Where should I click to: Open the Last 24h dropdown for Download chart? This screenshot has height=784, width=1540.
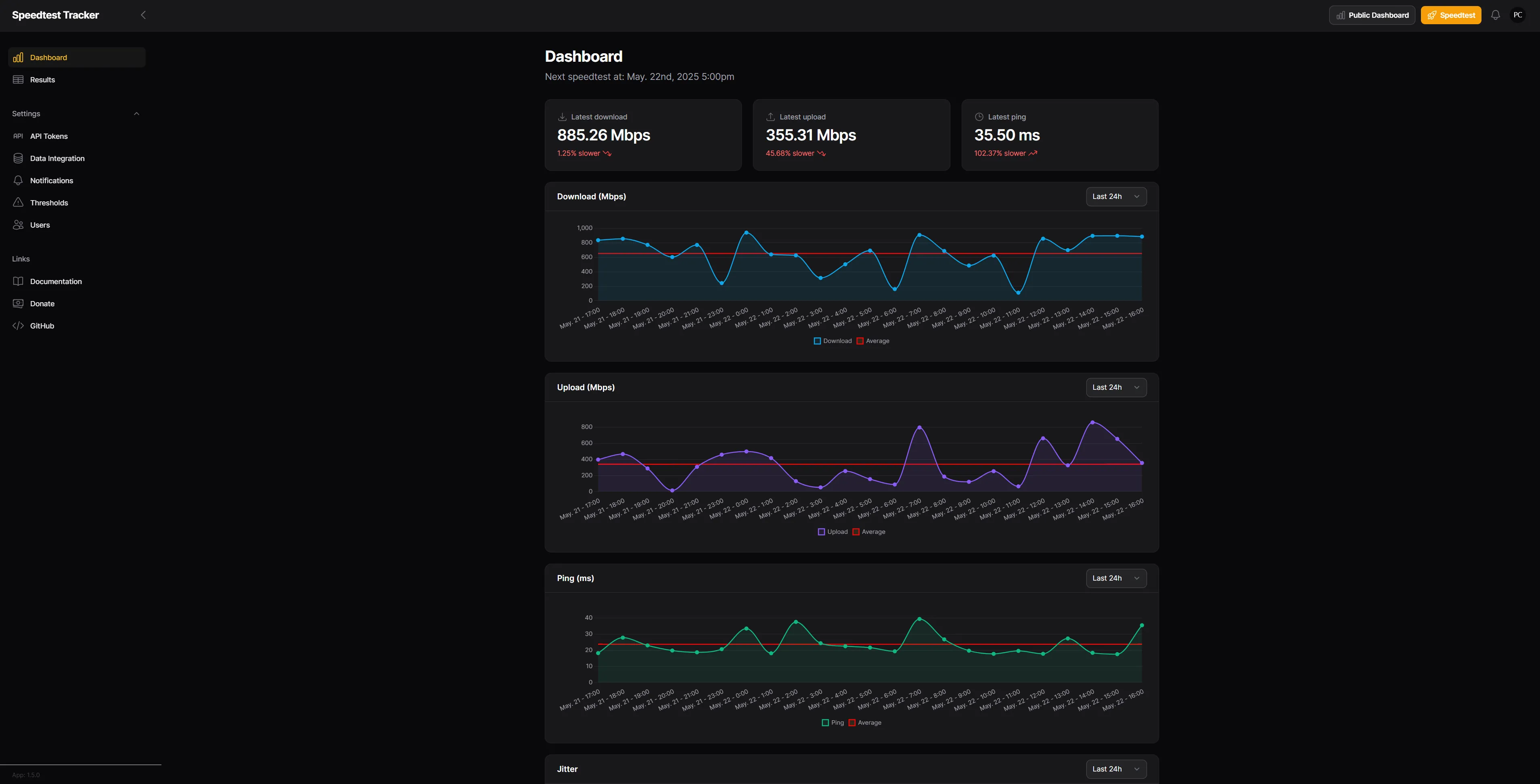(x=1115, y=196)
